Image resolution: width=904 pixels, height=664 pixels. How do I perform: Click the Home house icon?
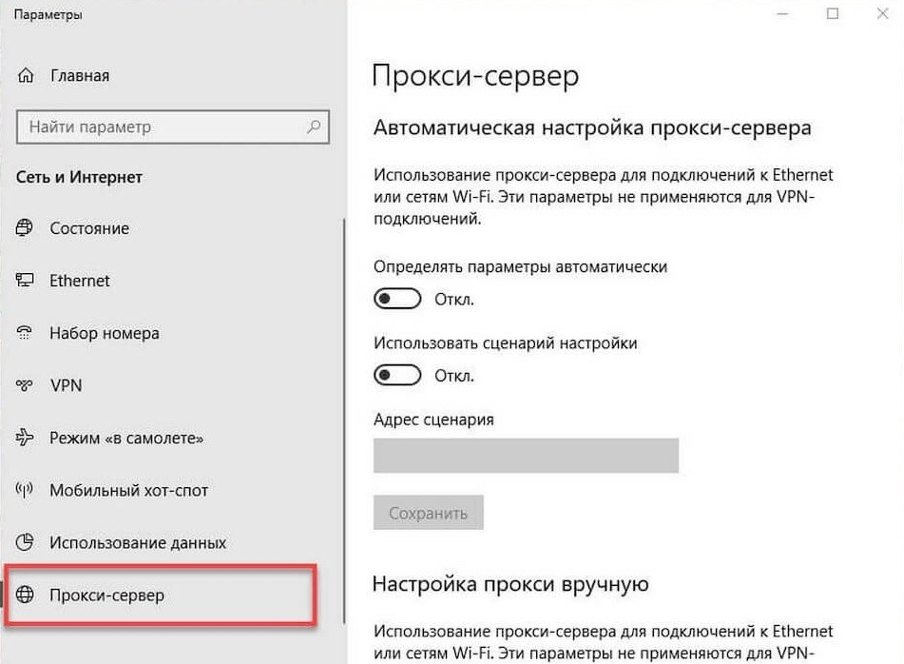(25, 76)
